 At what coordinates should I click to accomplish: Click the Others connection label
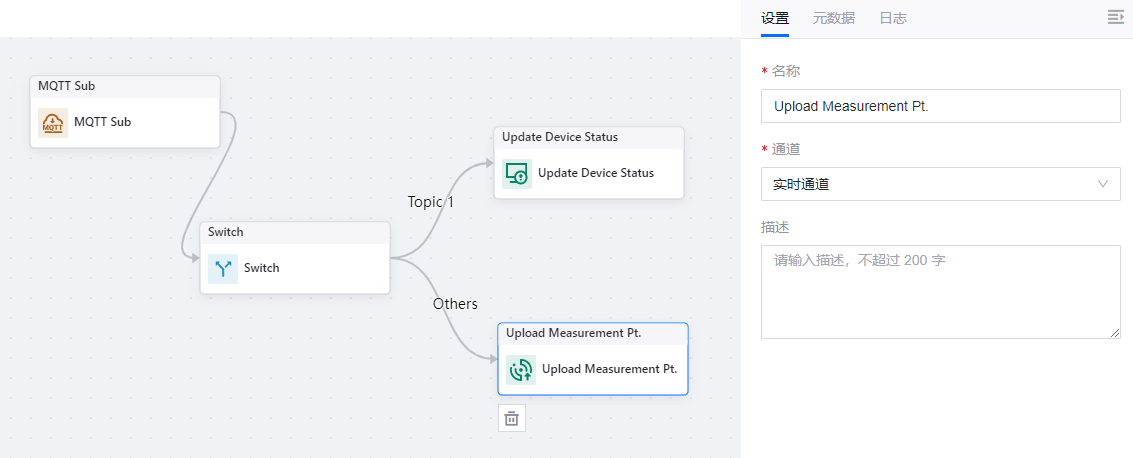coord(455,304)
